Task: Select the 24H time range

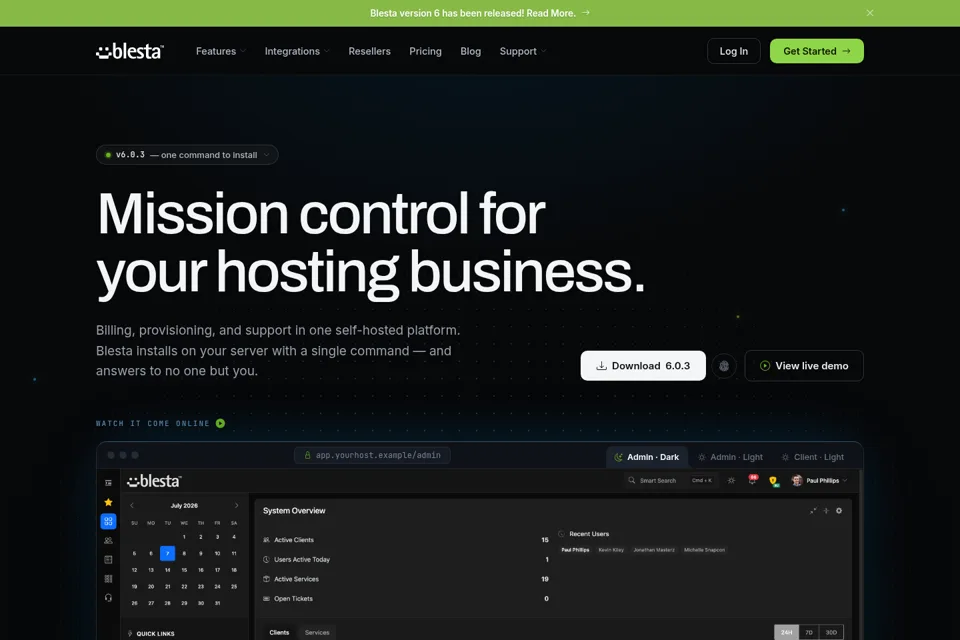Action: point(787,633)
